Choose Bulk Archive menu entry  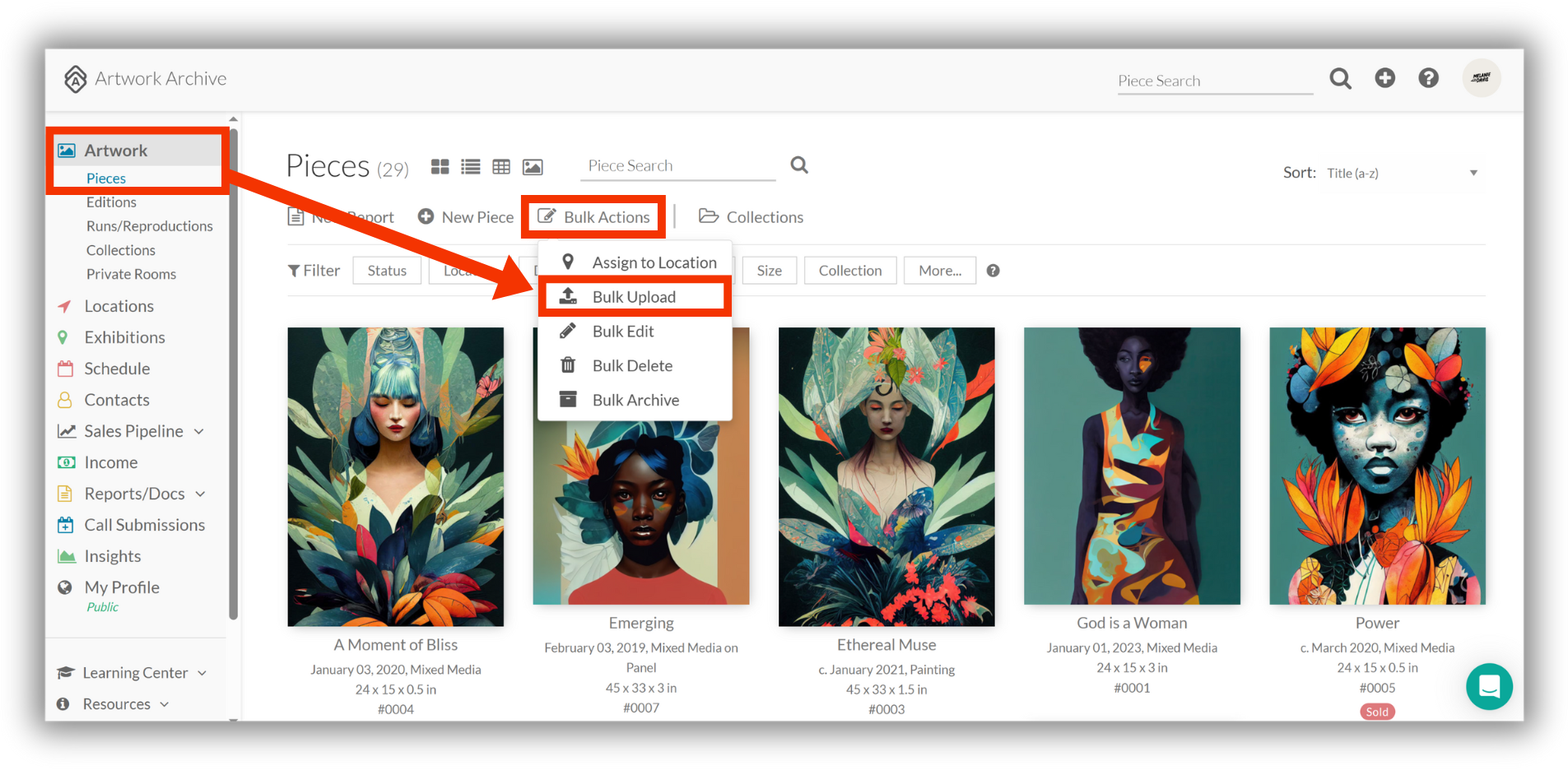coord(635,400)
